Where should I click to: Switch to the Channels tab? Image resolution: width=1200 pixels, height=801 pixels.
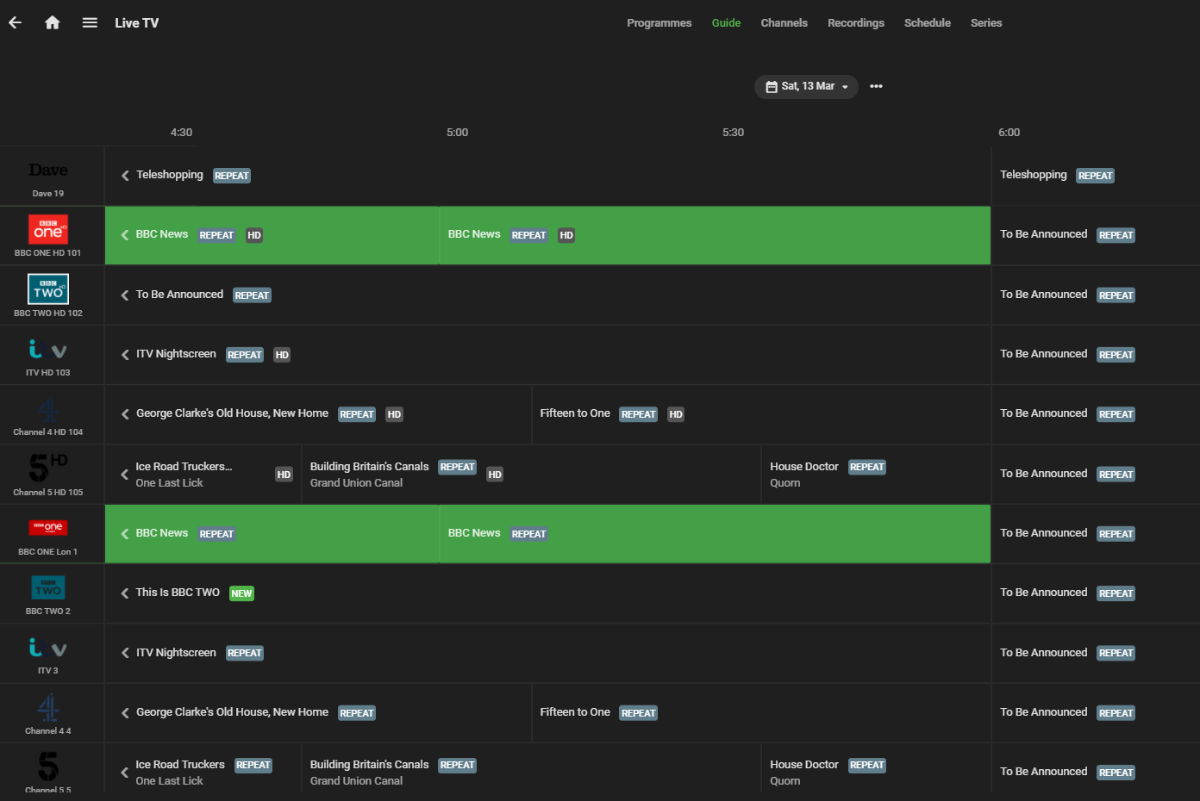(x=784, y=23)
